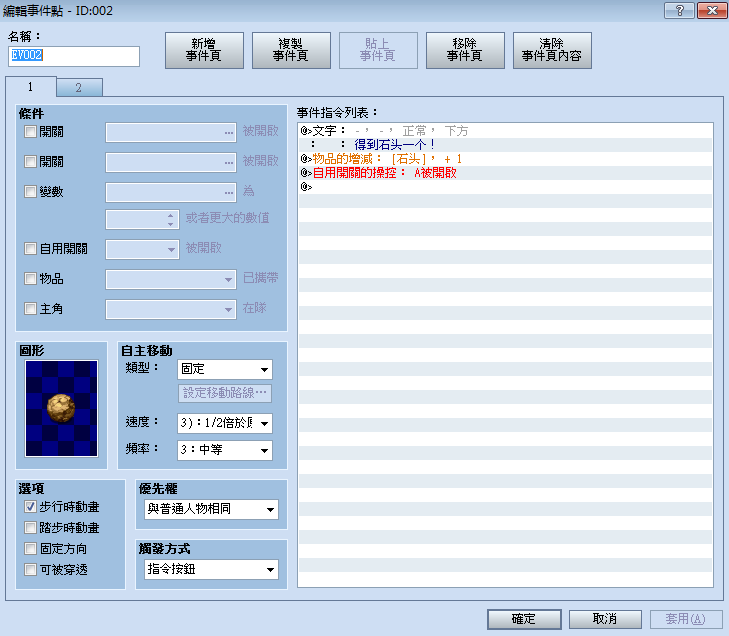The height and width of the screenshot is (636, 729).
Task: Click the 清除事件頁內容 button
Action: pyautogui.click(x=552, y=50)
